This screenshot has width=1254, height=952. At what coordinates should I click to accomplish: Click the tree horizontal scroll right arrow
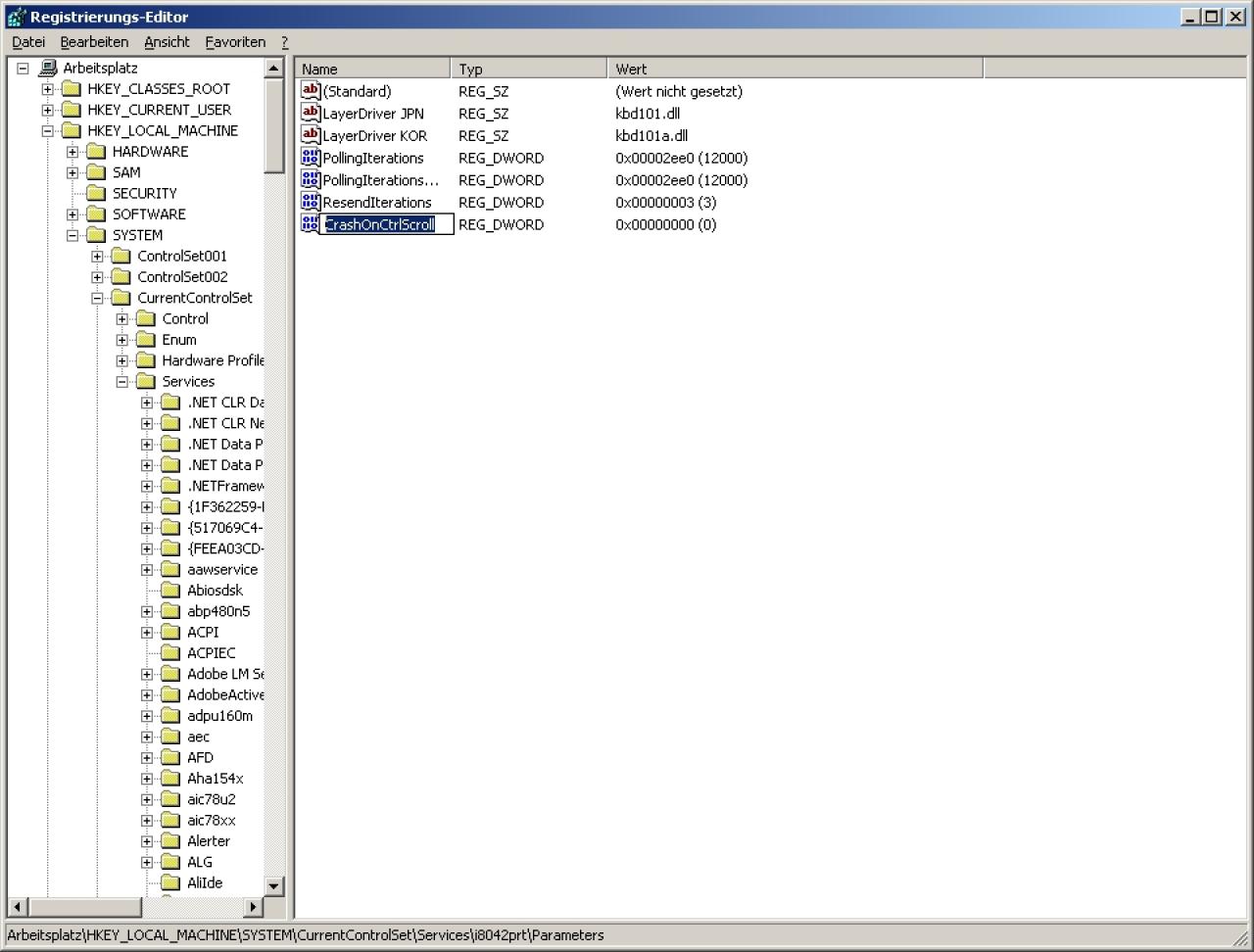point(255,907)
